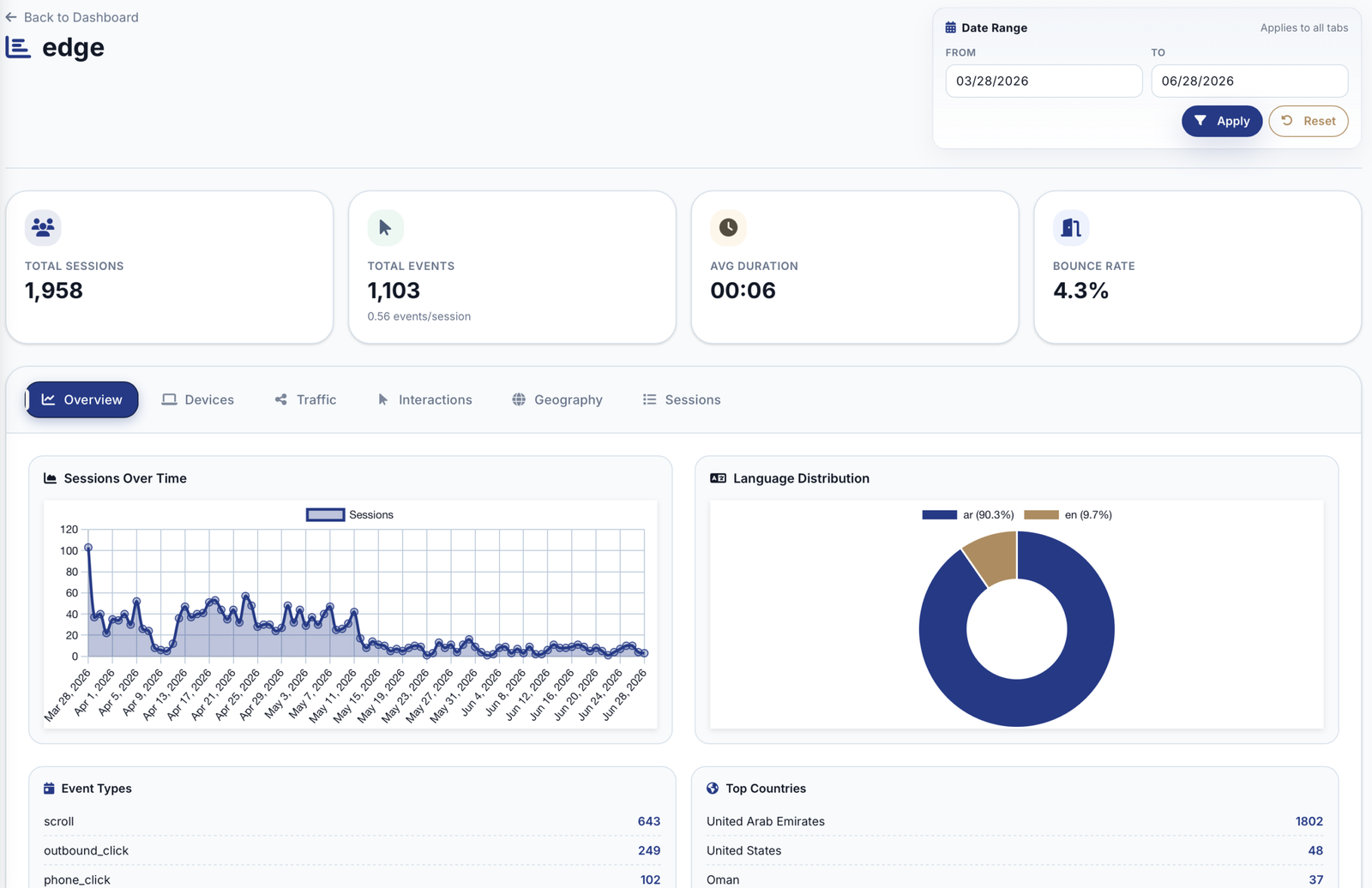Screen dimensions: 1372x888
Task: Click the Total Events cursor icon
Action: (x=385, y=227)
